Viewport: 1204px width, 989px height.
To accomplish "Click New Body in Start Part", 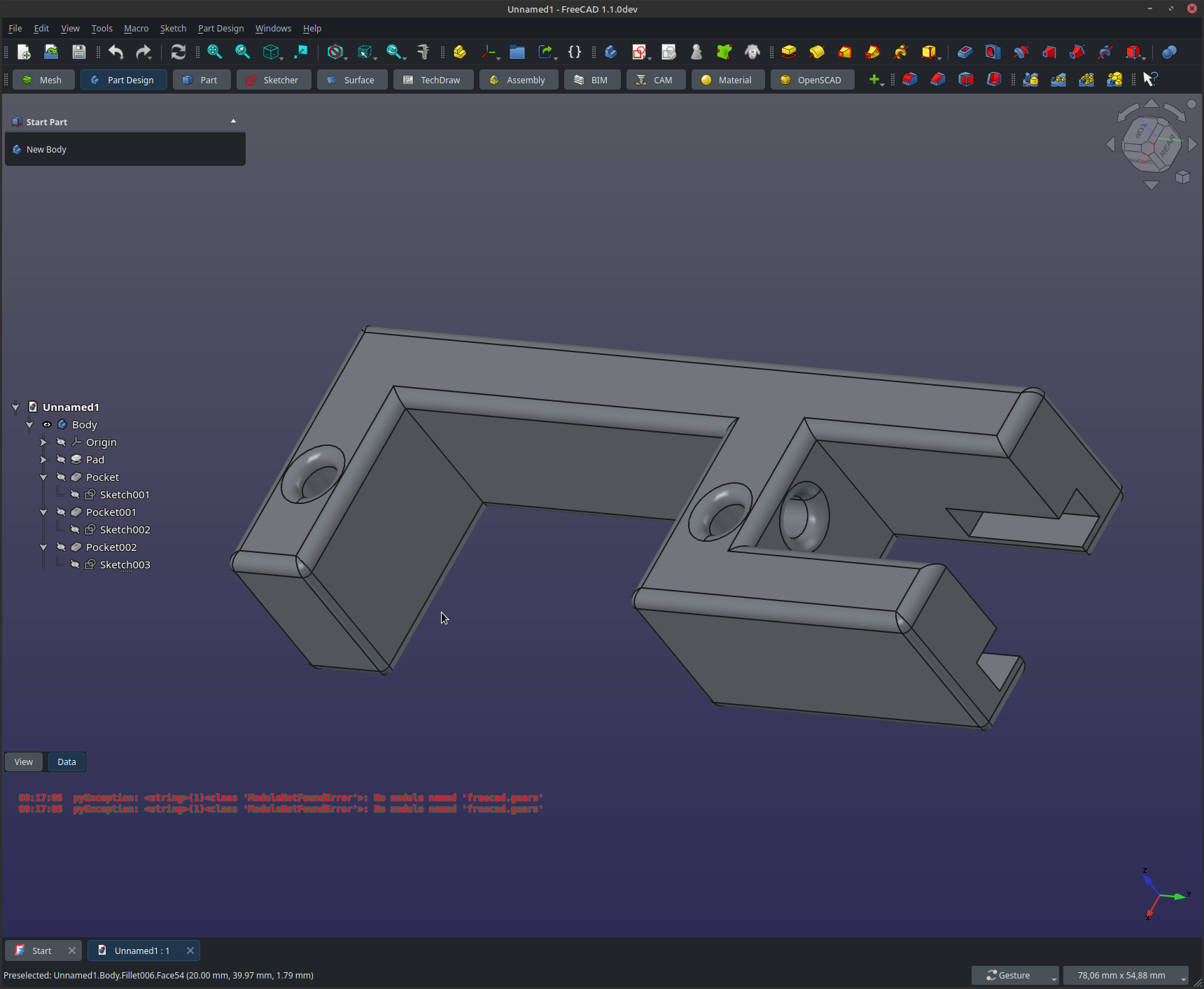I will [x=46, y=150].
